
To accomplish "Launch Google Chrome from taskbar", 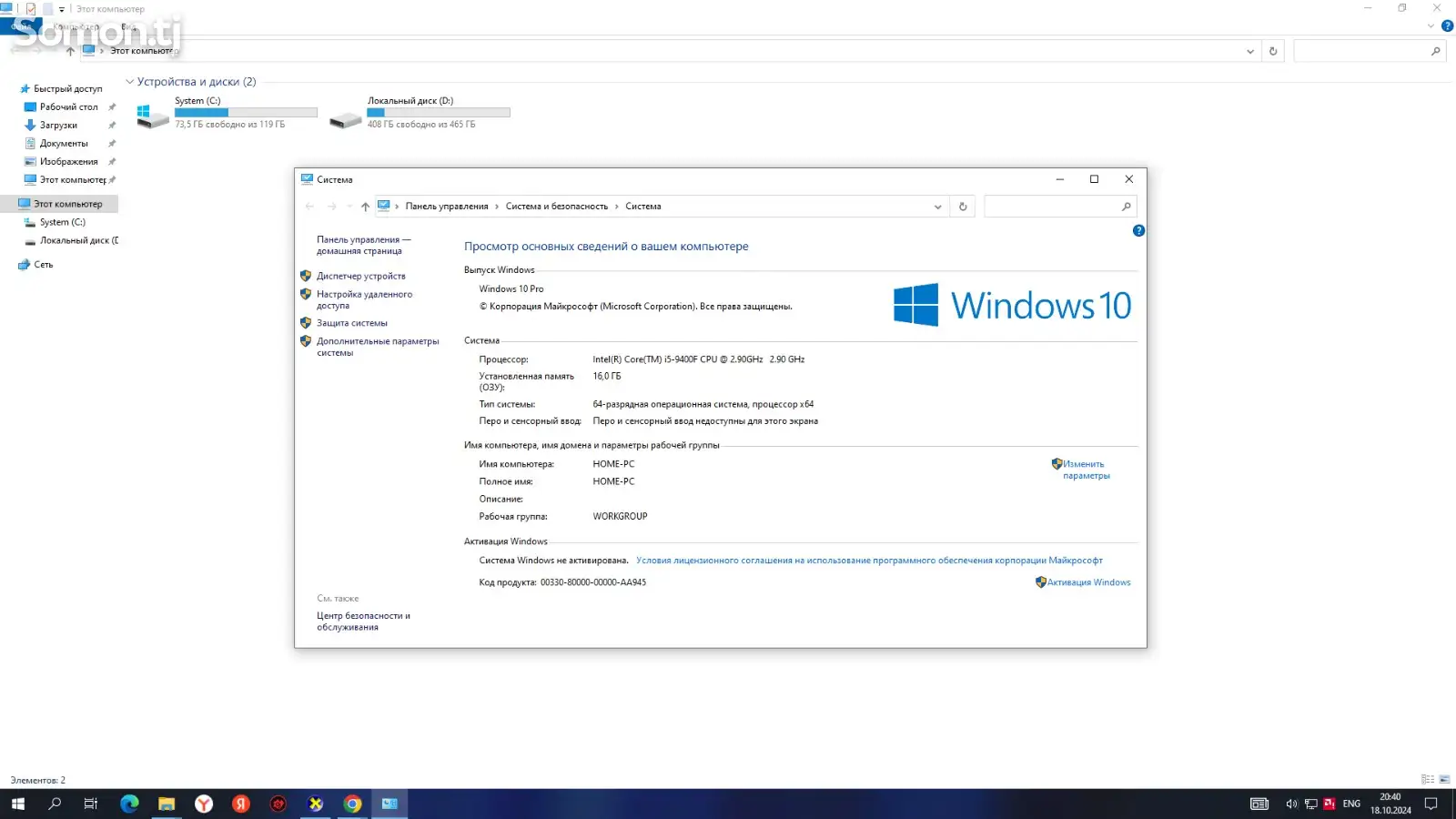I will pyautogui.click(x=352, y=804).
